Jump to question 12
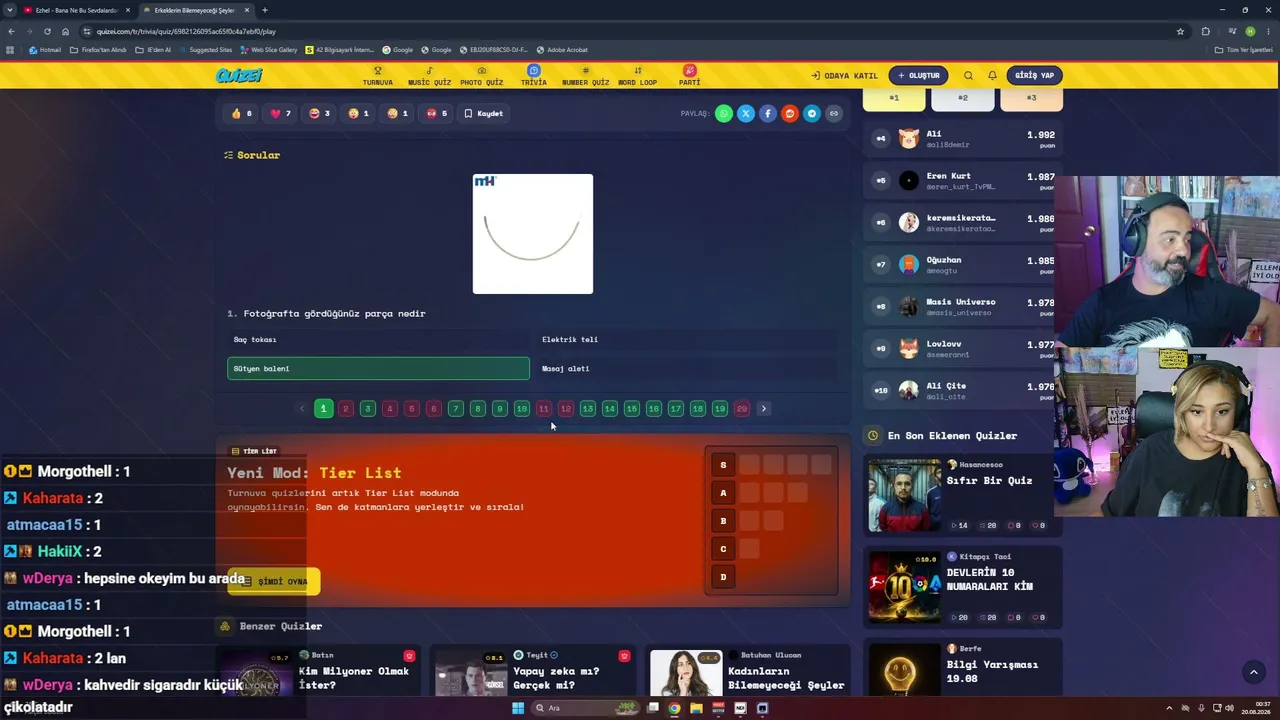Image resolution: width=1280 pixels, height=720 pixels. pos(566,409)
